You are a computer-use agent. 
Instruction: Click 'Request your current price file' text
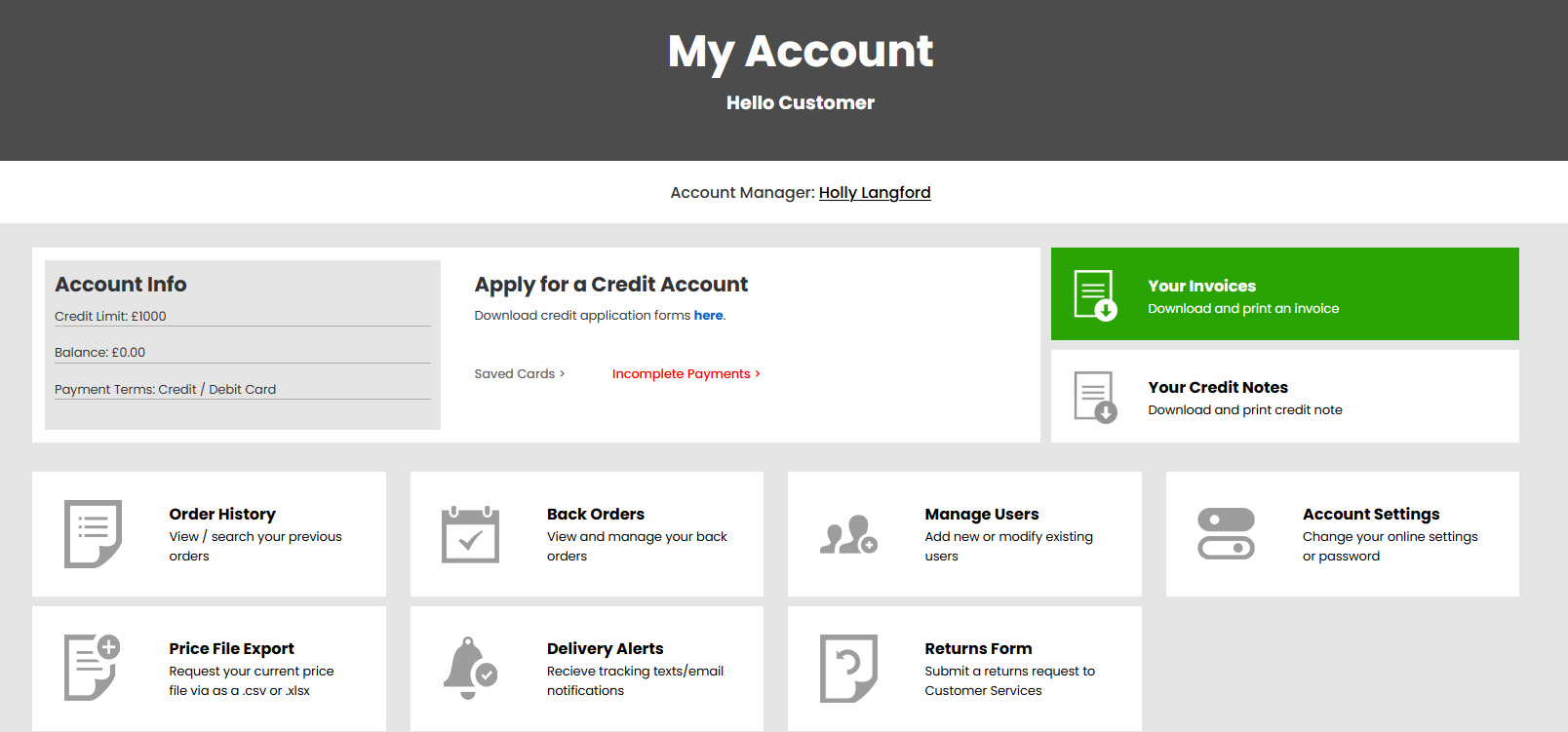252,680
